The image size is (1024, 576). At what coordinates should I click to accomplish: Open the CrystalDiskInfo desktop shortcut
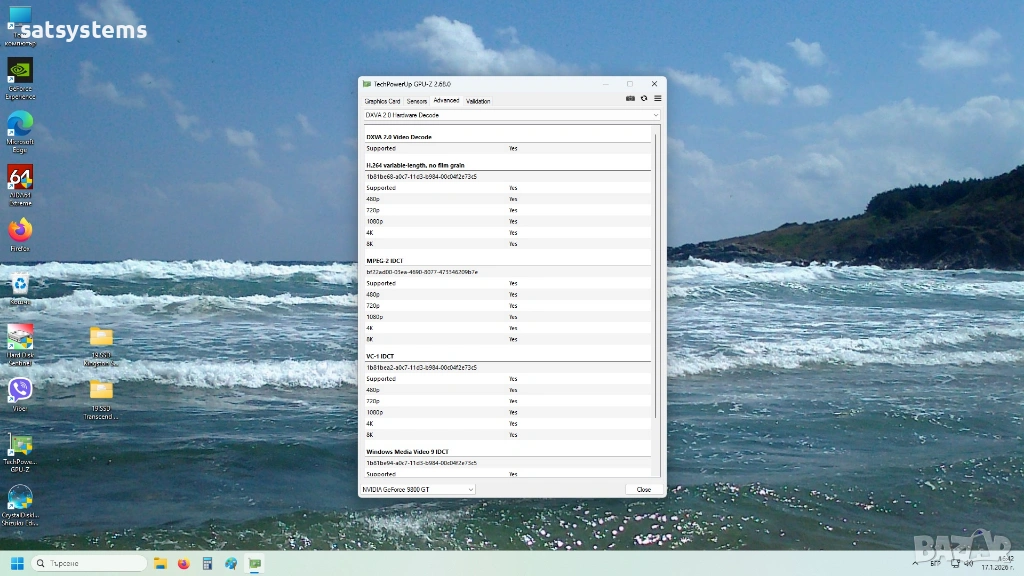pyautogui.click(x=20, y=499)
